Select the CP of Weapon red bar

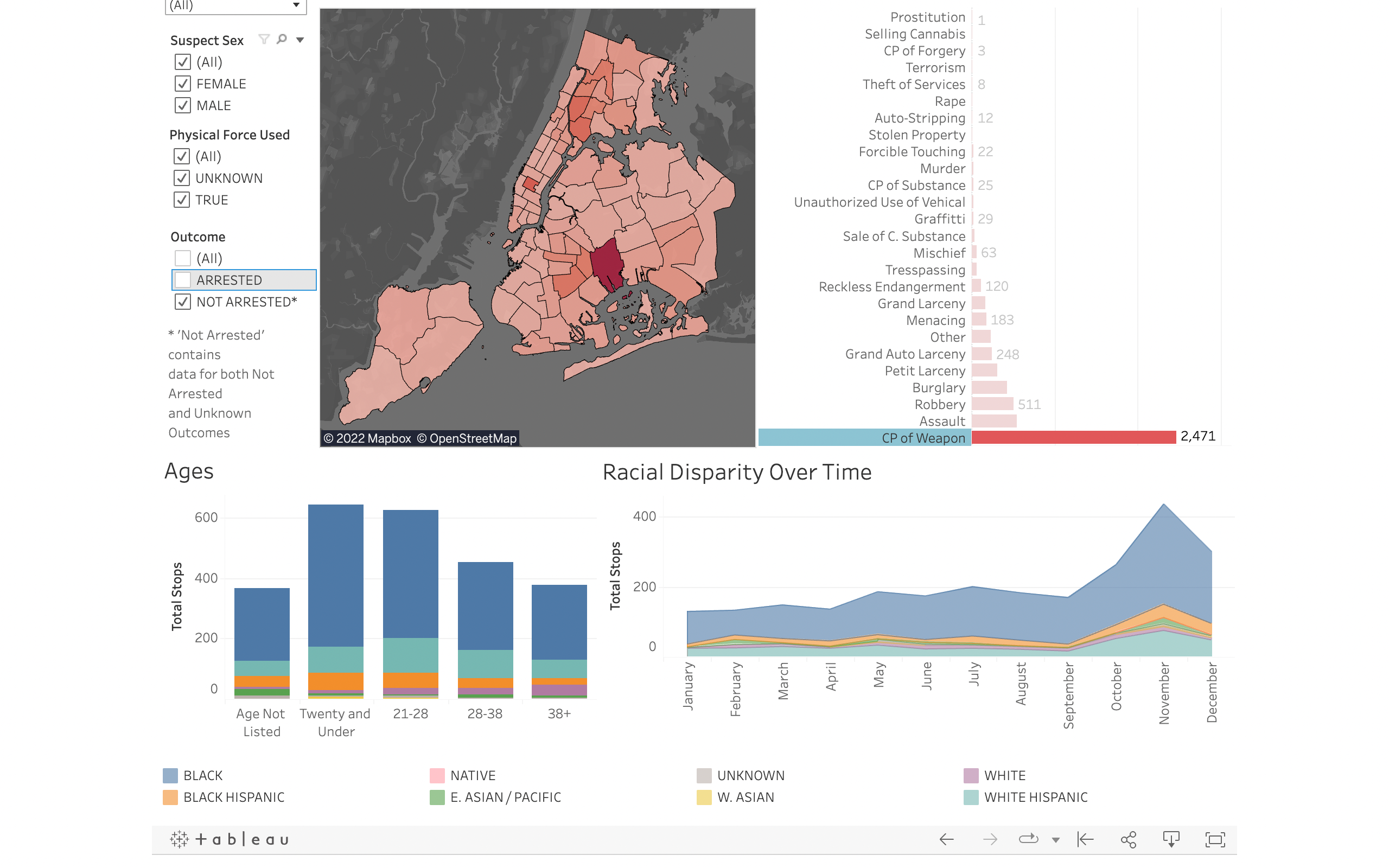1073,437
